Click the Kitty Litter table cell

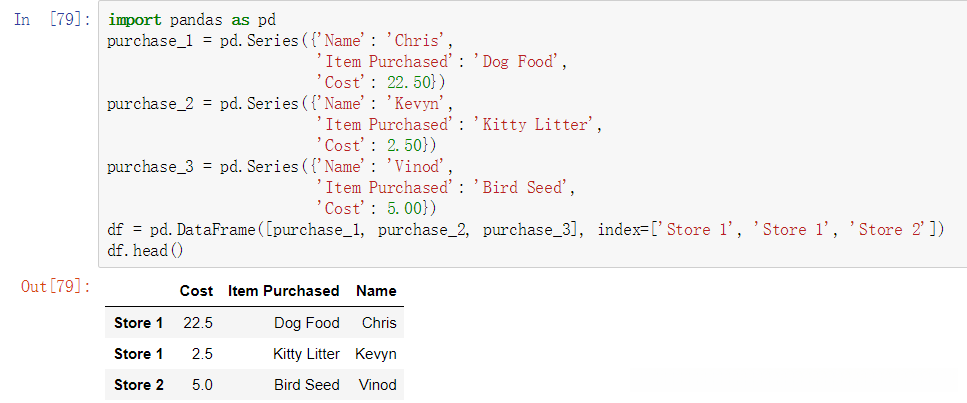point(306,354)
